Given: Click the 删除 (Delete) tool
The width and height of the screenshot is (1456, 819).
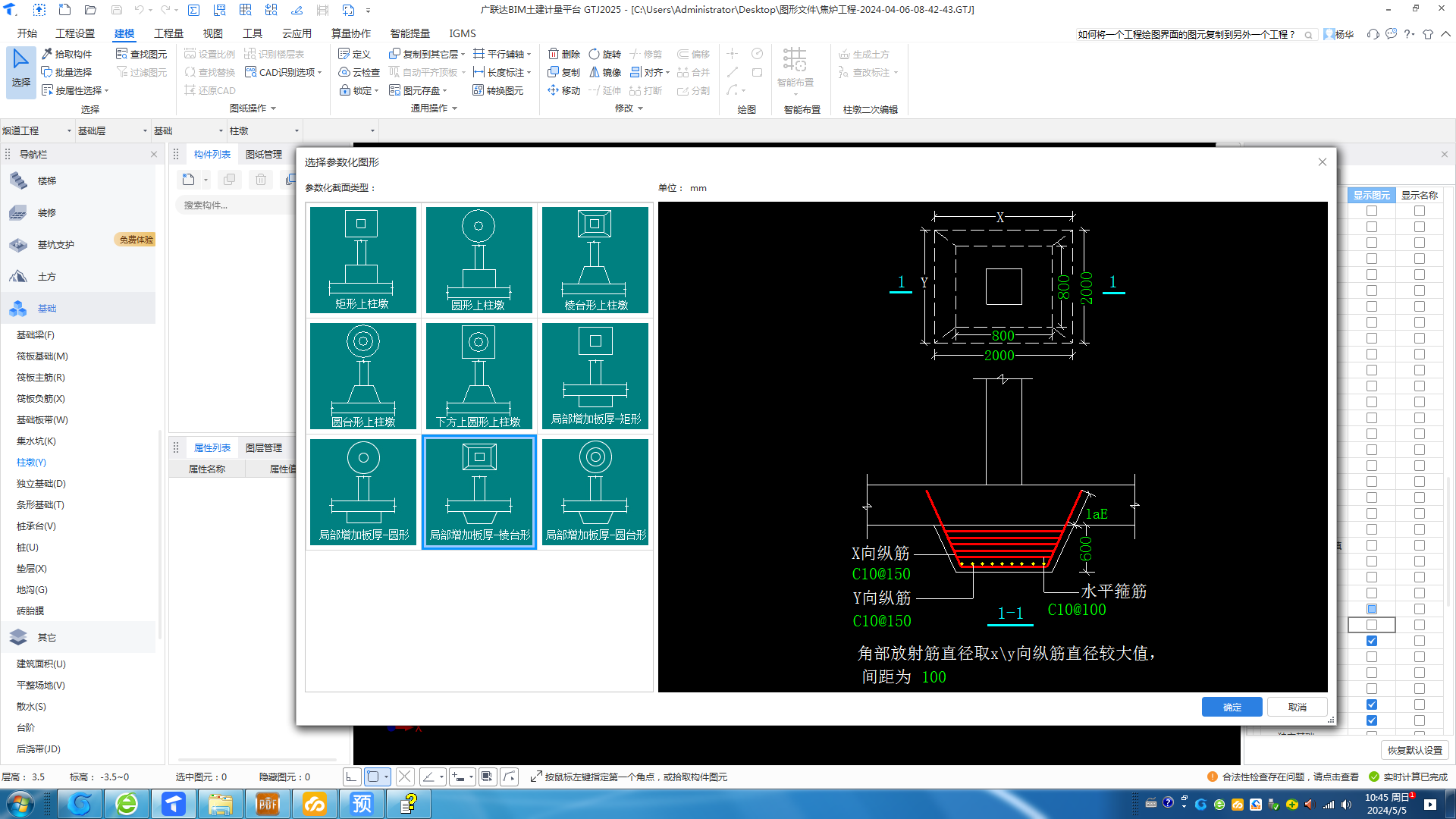Looking at the screenshot, I should tap(564, 54).
